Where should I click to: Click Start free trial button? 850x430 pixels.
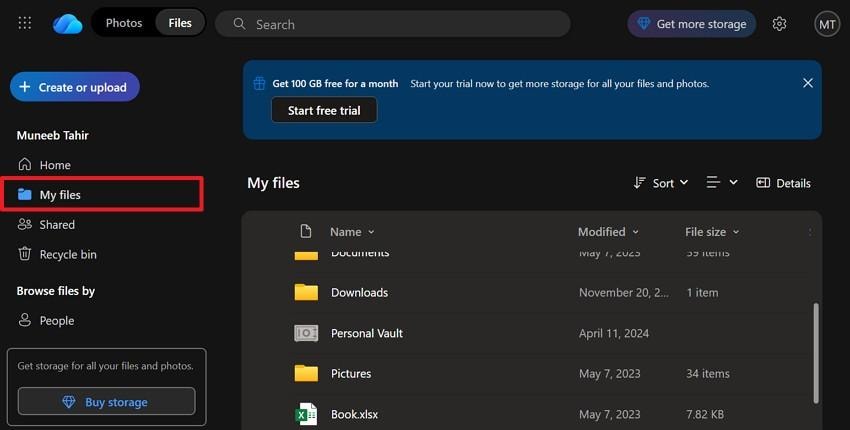324,111
